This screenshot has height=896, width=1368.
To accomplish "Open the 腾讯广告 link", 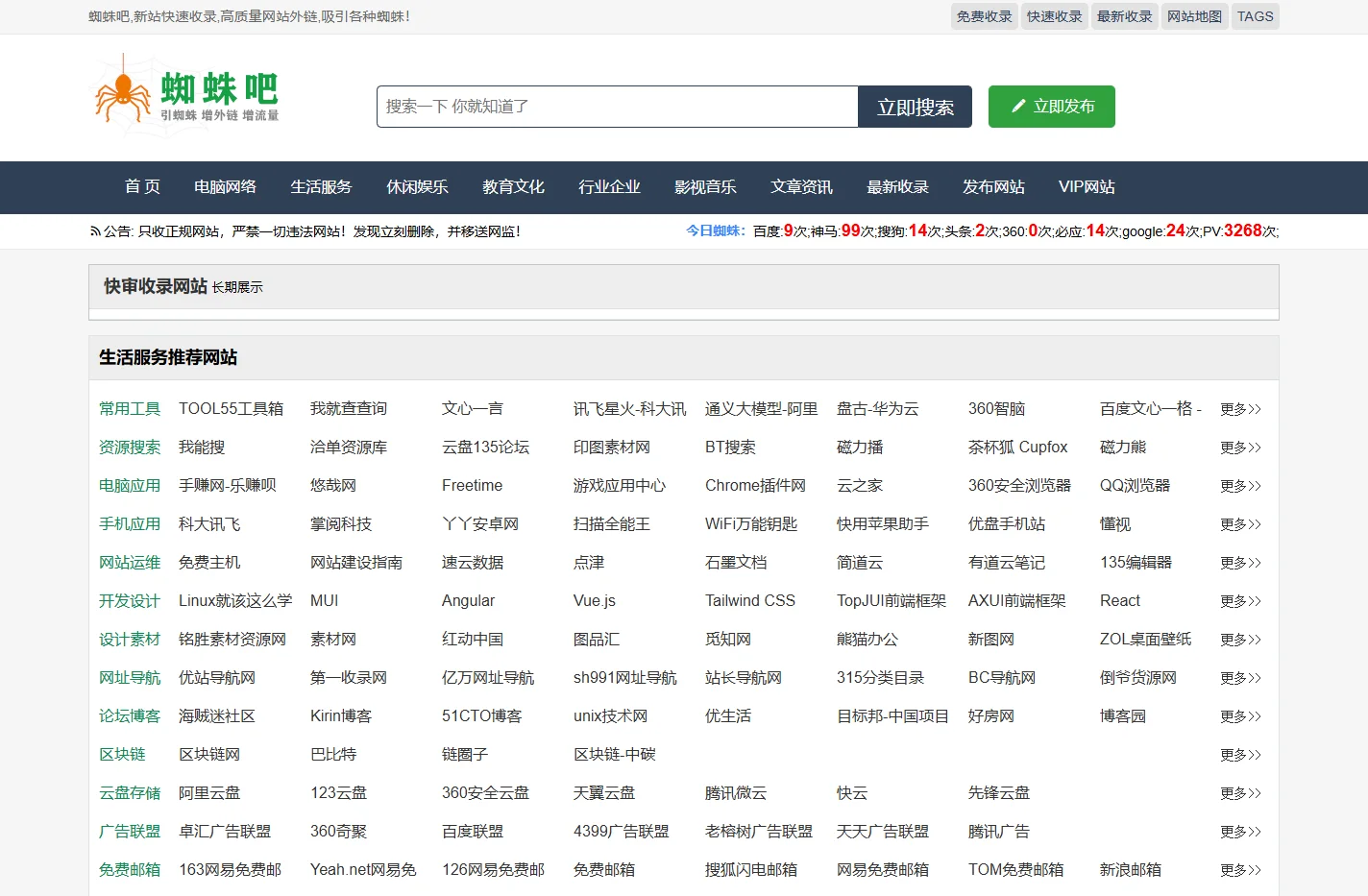I will [999, 832].
